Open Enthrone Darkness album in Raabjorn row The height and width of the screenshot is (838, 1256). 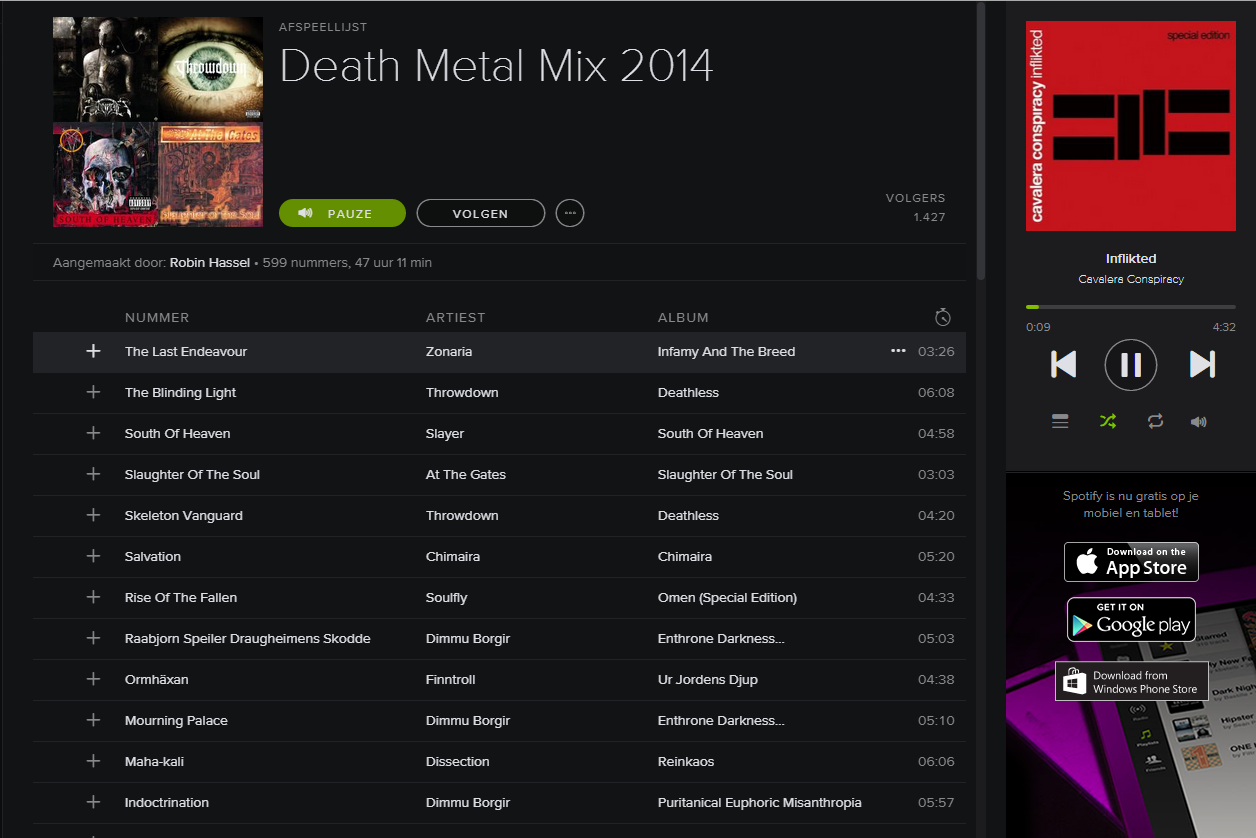(x=721, y=638)
